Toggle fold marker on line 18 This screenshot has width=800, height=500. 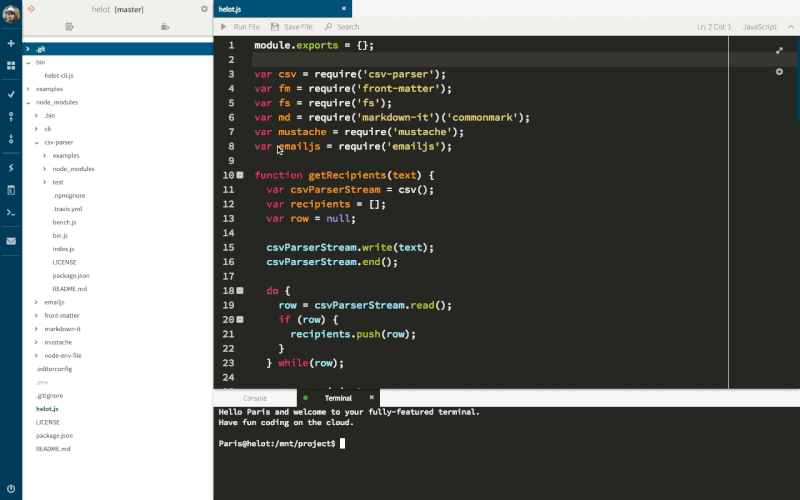[240, 290]
